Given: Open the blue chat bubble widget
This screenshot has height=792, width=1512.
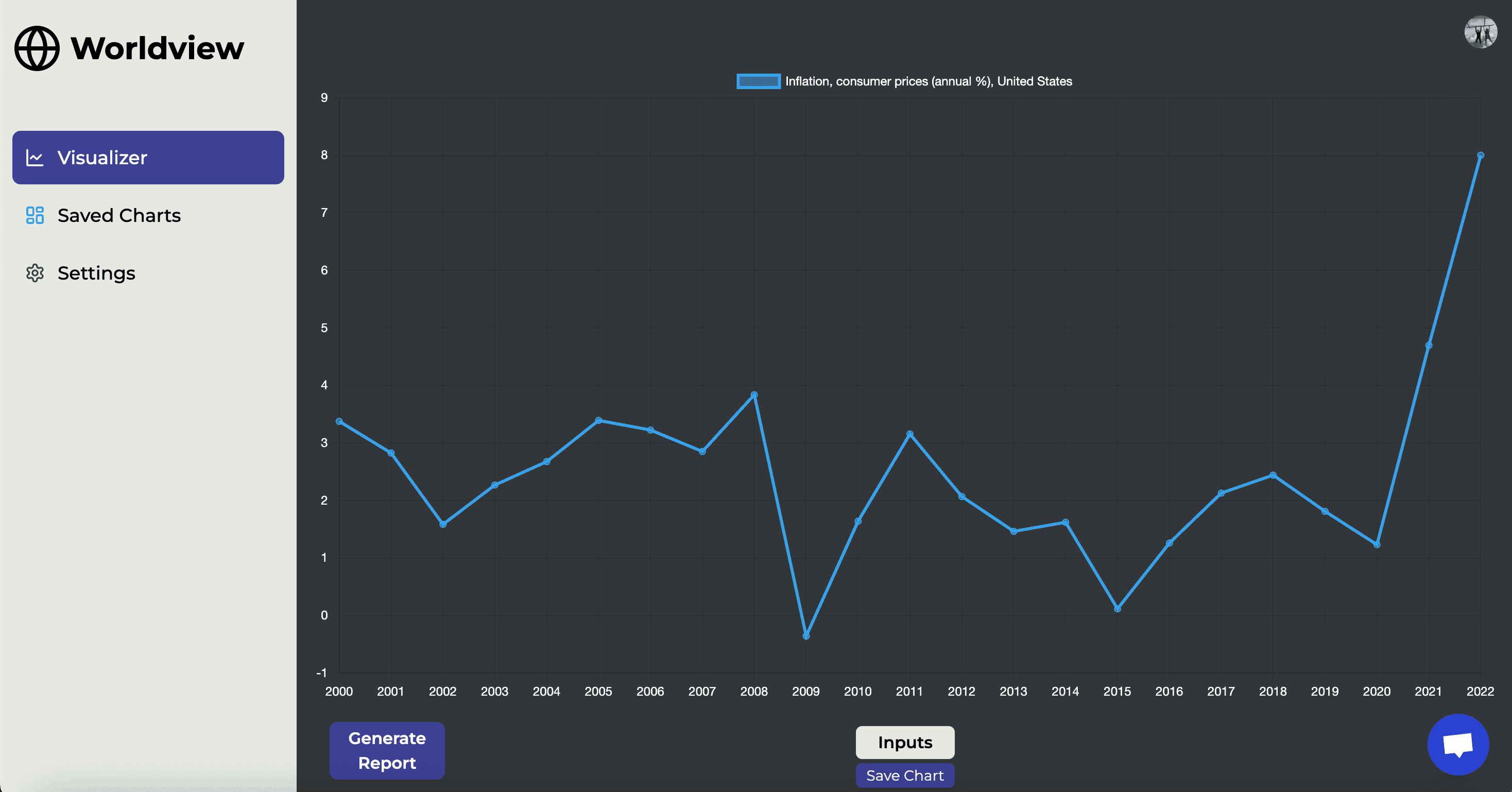Looking at the screenshot, I should point(1457,745).
